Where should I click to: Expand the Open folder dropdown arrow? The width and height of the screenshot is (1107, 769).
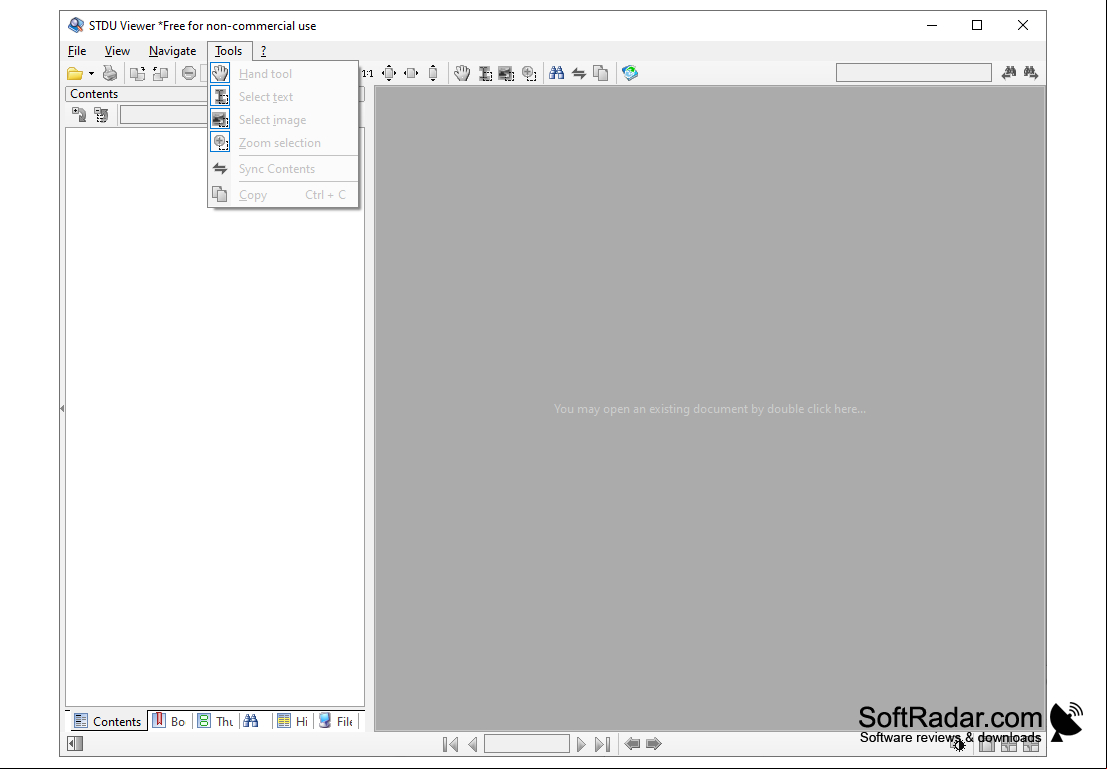(x=91, y=73)
